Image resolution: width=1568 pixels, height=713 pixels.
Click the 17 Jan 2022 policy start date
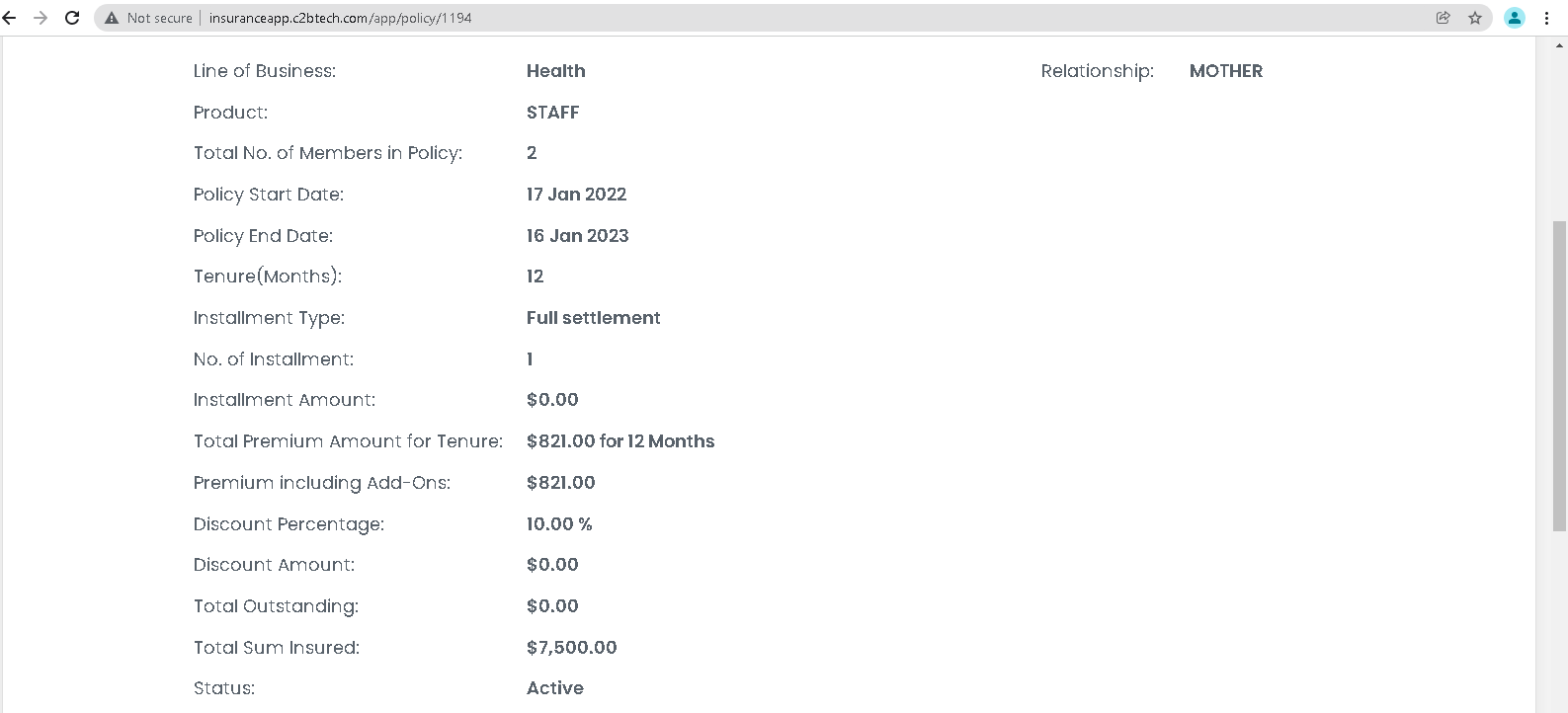tap(577, 195)
